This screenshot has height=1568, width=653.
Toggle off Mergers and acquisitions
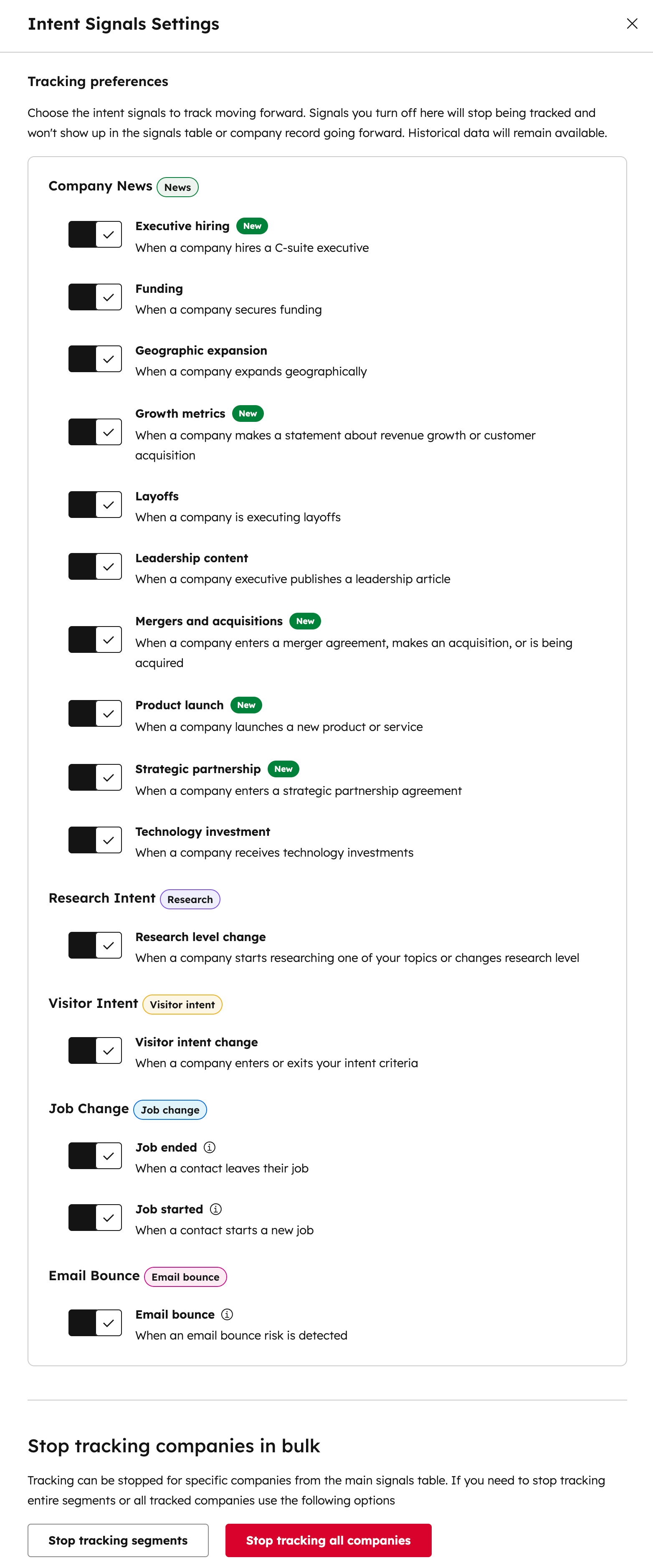click(x=95, y=639)
